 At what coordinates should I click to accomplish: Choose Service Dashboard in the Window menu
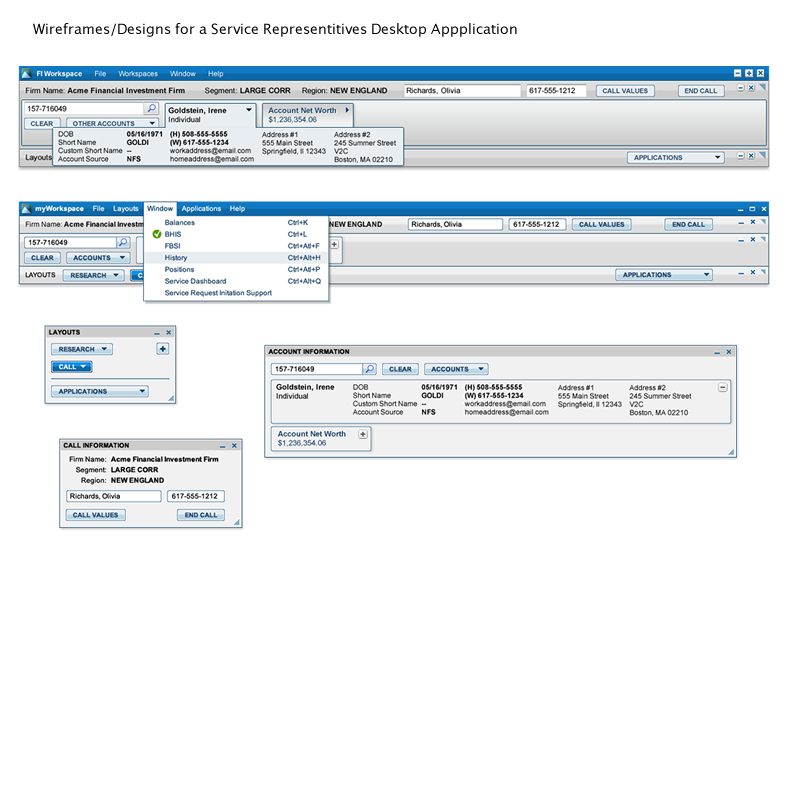(195, 281)
